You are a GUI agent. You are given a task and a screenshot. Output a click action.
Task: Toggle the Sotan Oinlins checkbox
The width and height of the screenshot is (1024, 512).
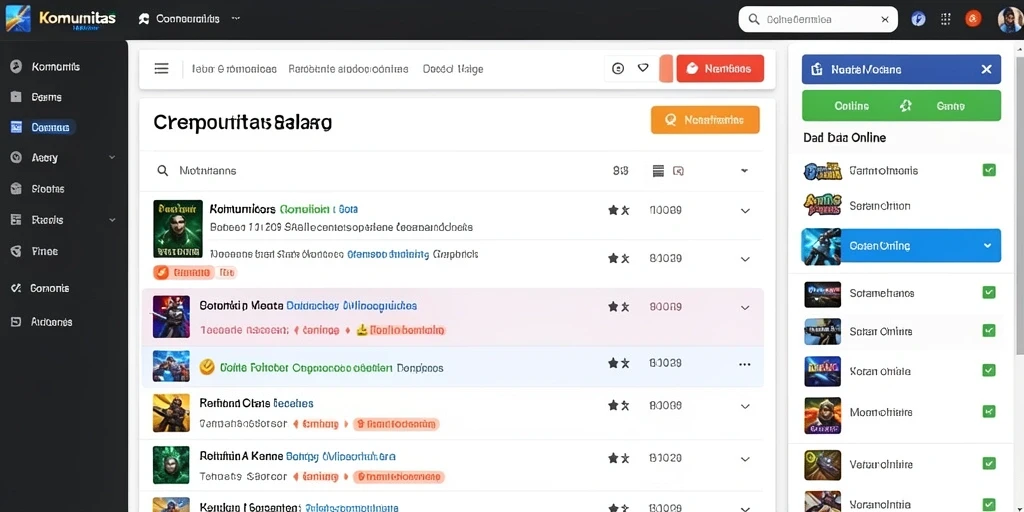click(x=989, y=331)
